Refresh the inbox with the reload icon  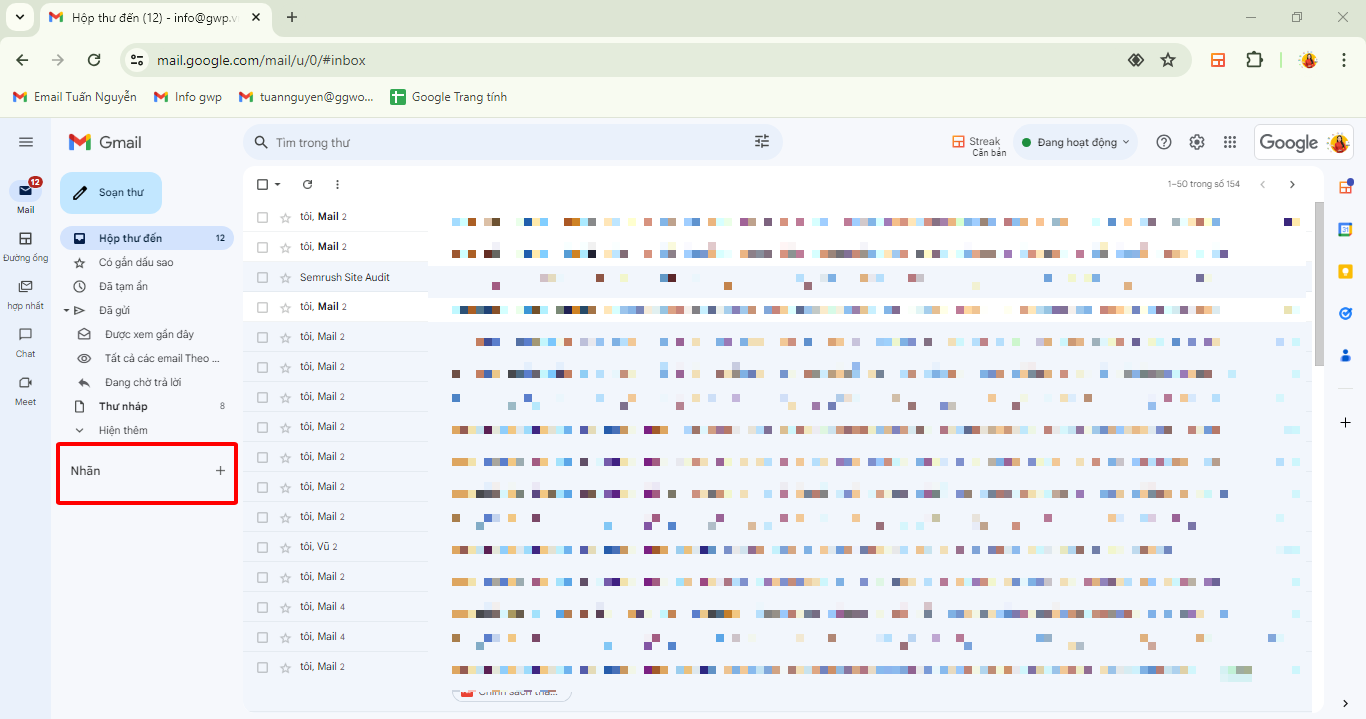[307, 184]
